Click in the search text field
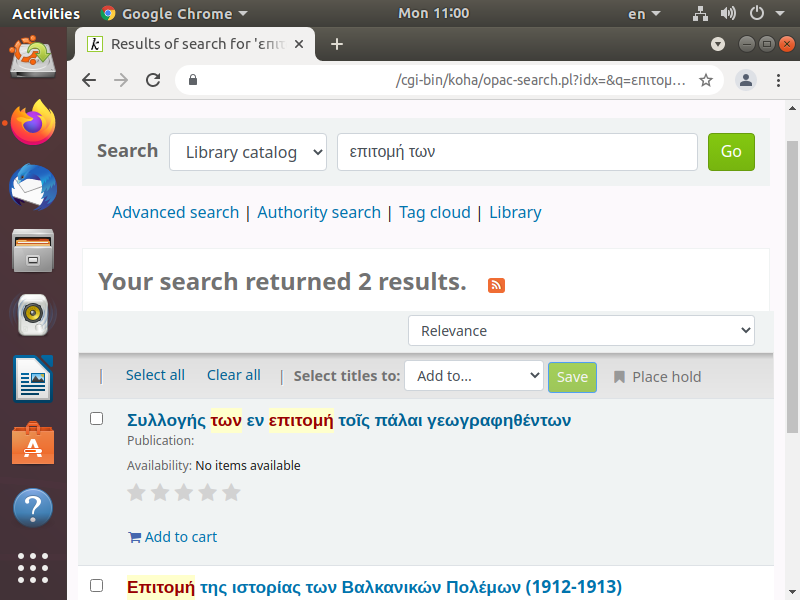Screen dimensions: 800x600 coord(516,152)
